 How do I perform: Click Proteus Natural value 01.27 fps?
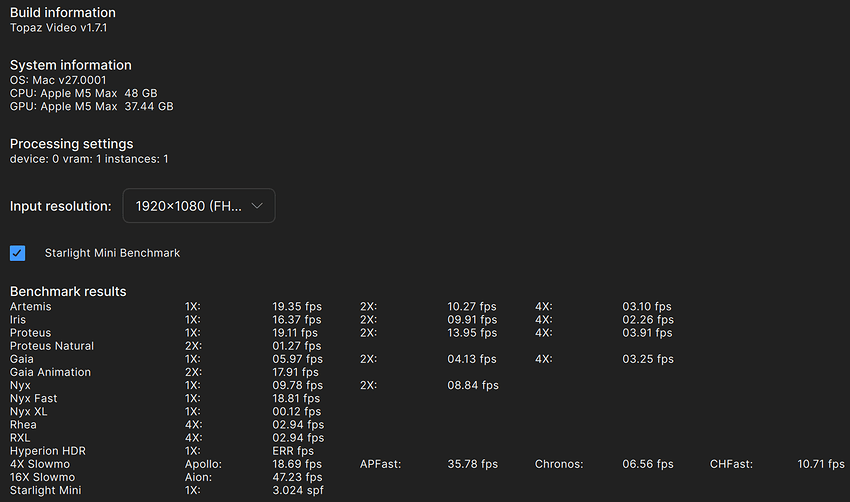(297, 346)
